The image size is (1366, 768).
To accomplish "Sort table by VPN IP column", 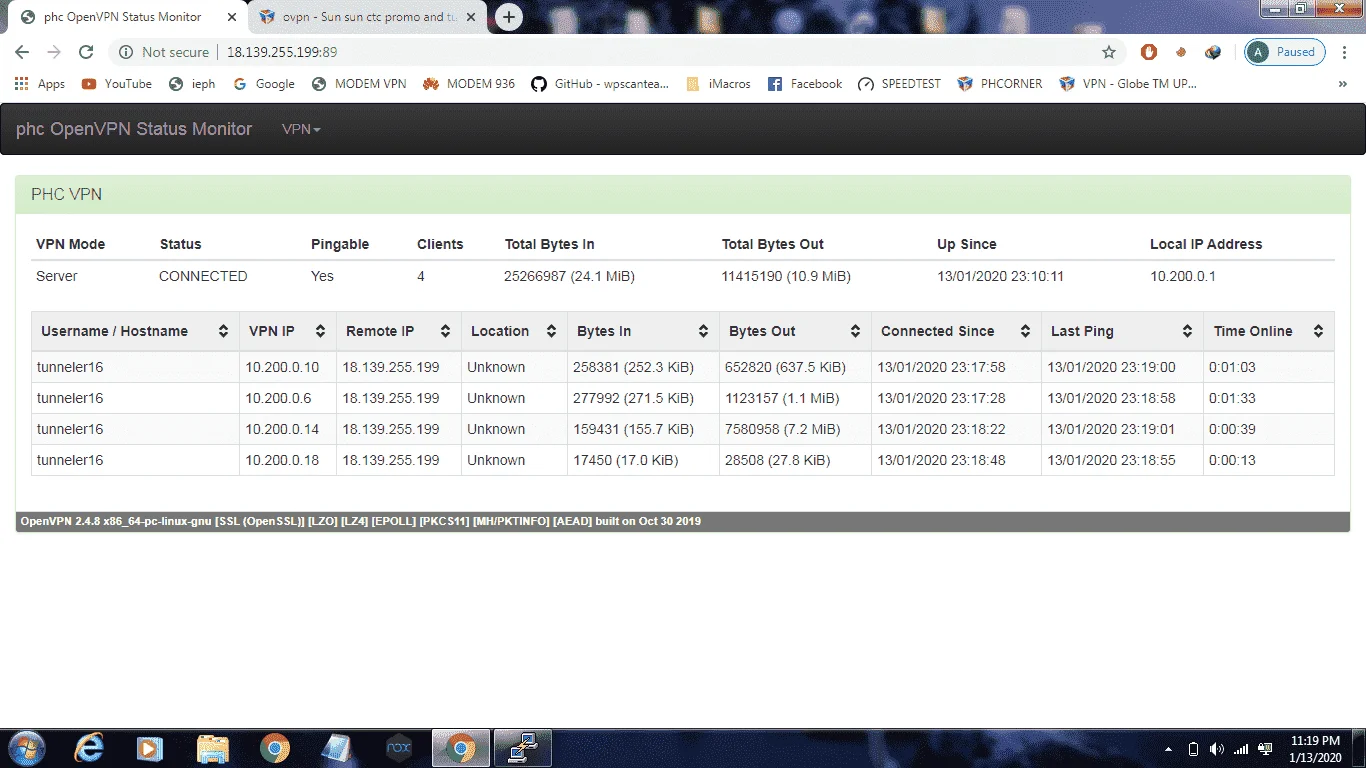I will 287,331.
